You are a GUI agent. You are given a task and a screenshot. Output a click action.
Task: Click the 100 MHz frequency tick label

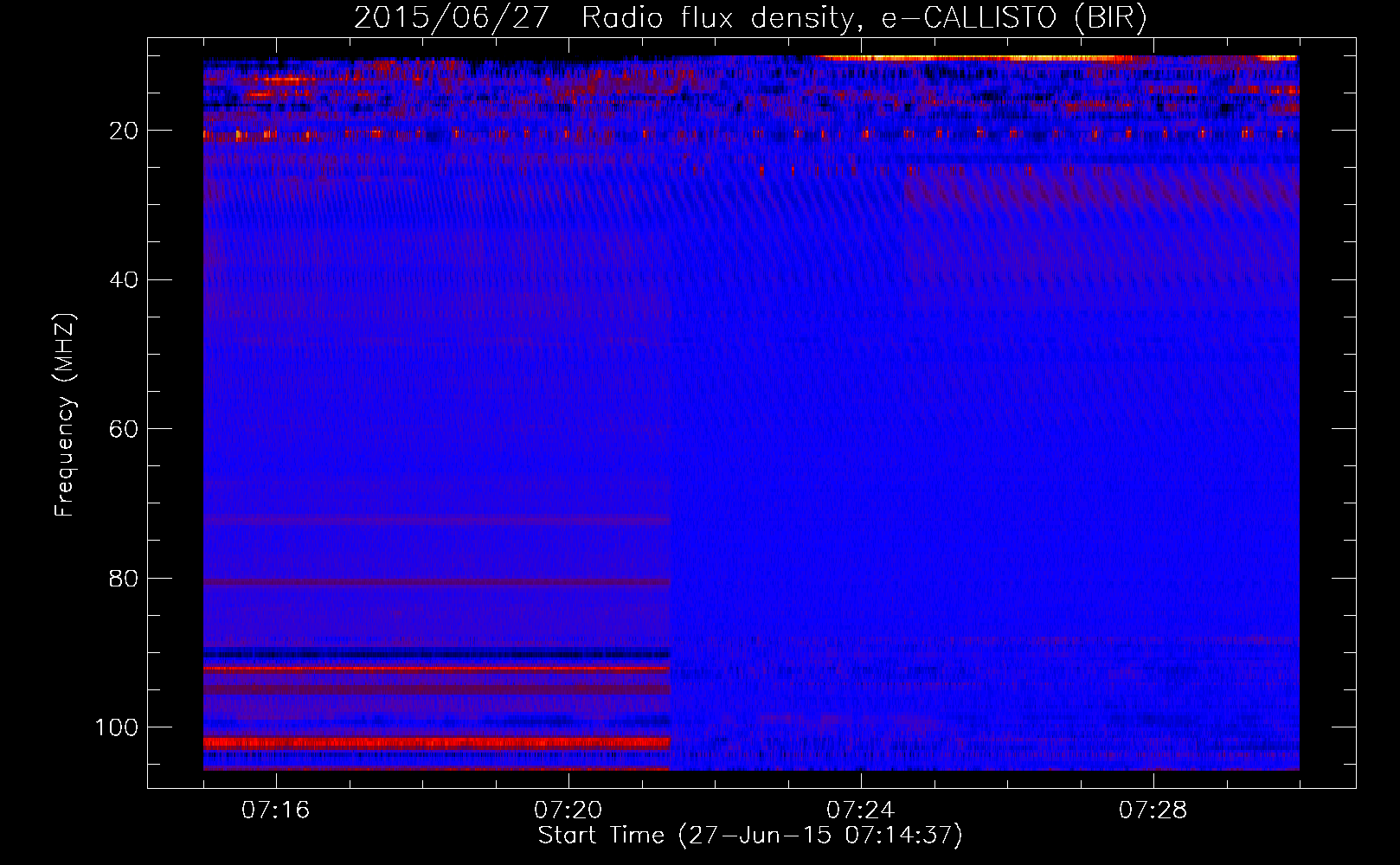click(117, 727)
